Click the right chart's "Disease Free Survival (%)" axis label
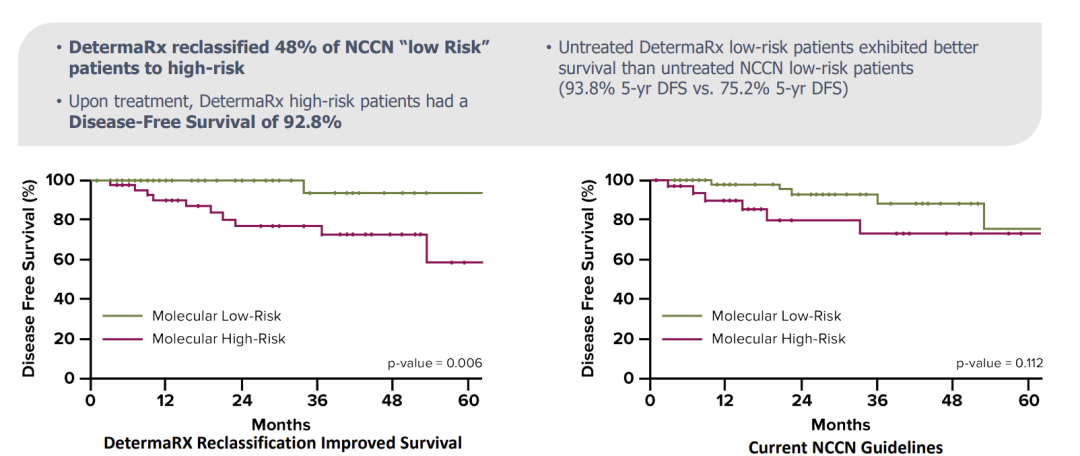The image size is (1080, 456). (x=590, y=279)
